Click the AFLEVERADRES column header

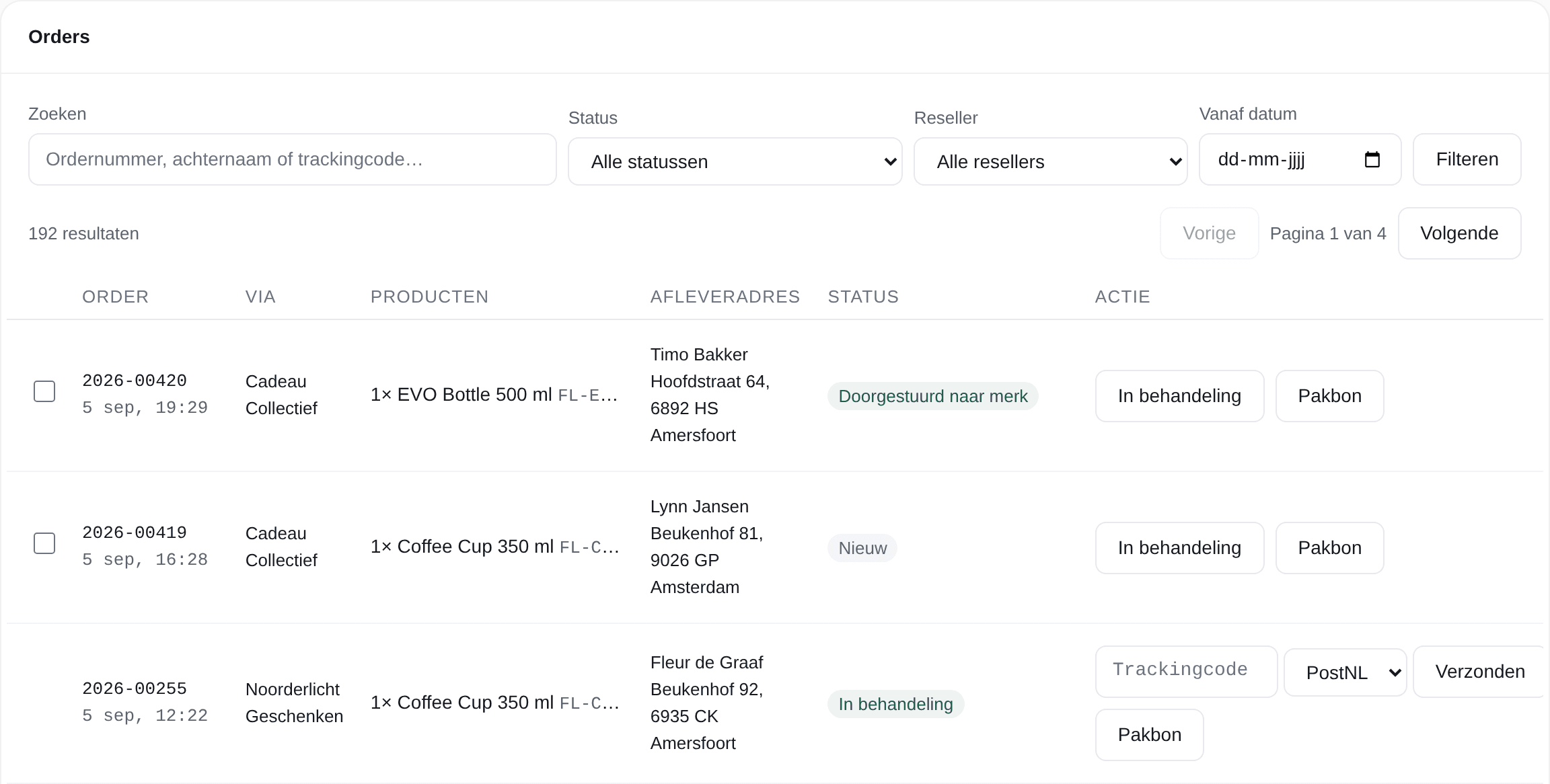point(725,297)
